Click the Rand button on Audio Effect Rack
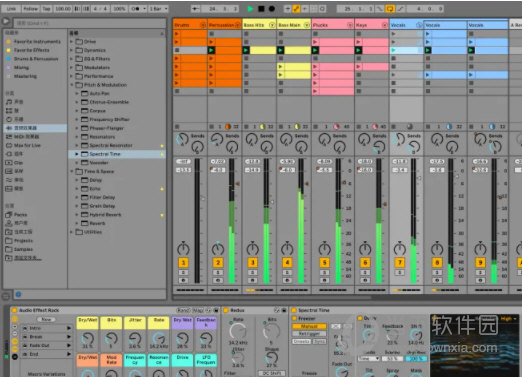 tap(183, 310)
